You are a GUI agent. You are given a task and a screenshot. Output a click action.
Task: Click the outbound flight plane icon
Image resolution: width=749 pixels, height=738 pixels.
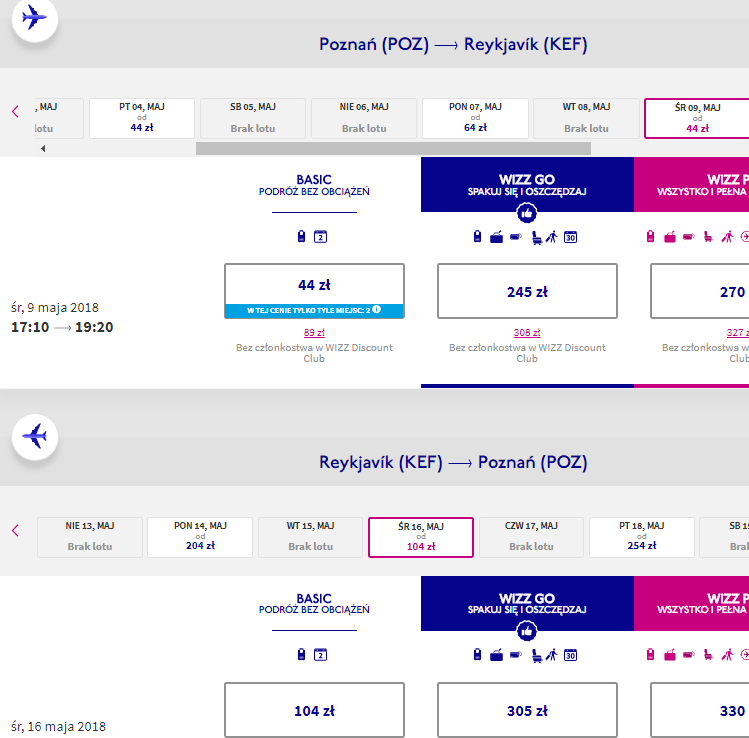(x=35, y=18)
